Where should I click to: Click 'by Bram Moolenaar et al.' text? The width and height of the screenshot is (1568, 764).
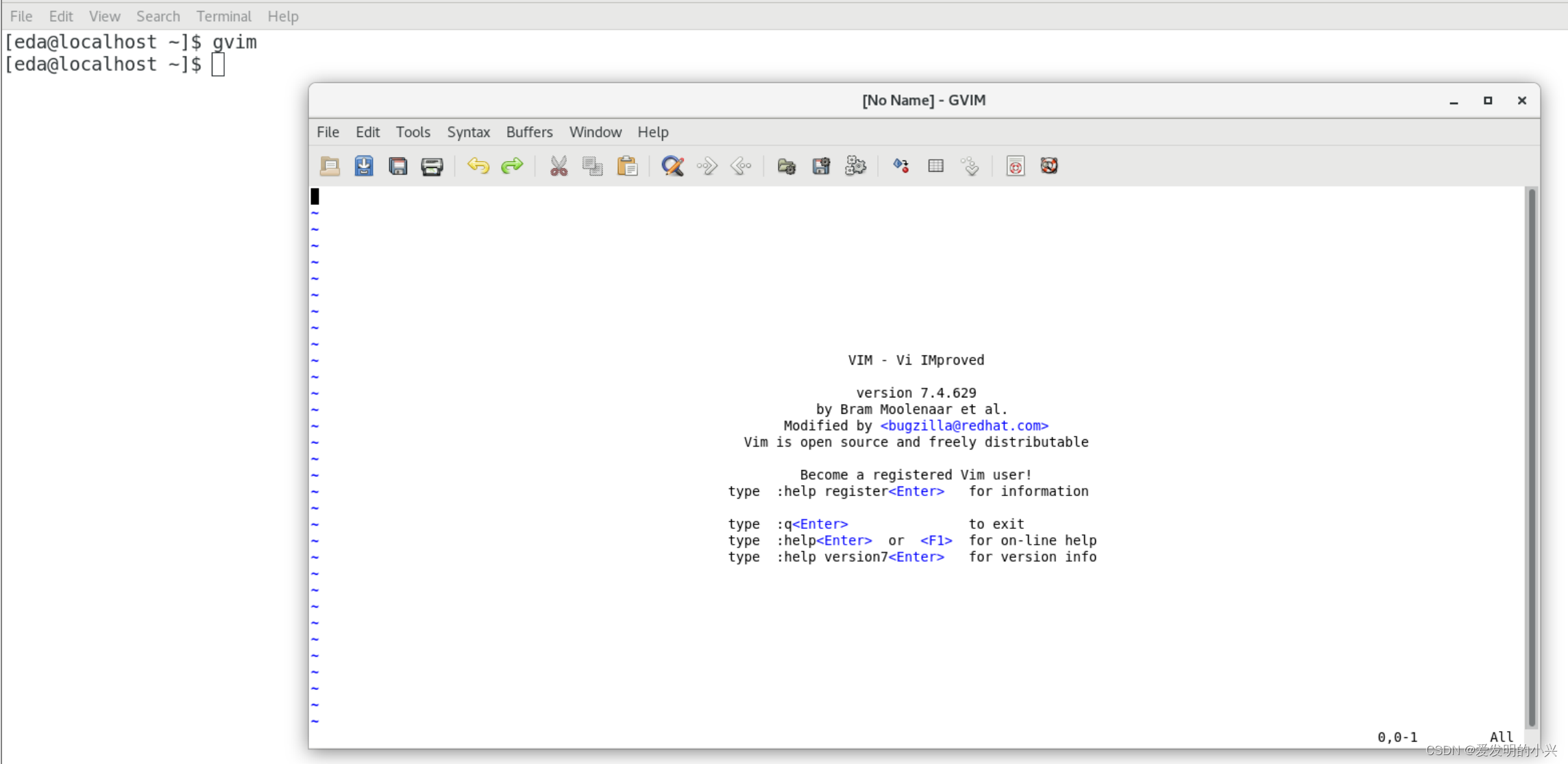point(911,409)
